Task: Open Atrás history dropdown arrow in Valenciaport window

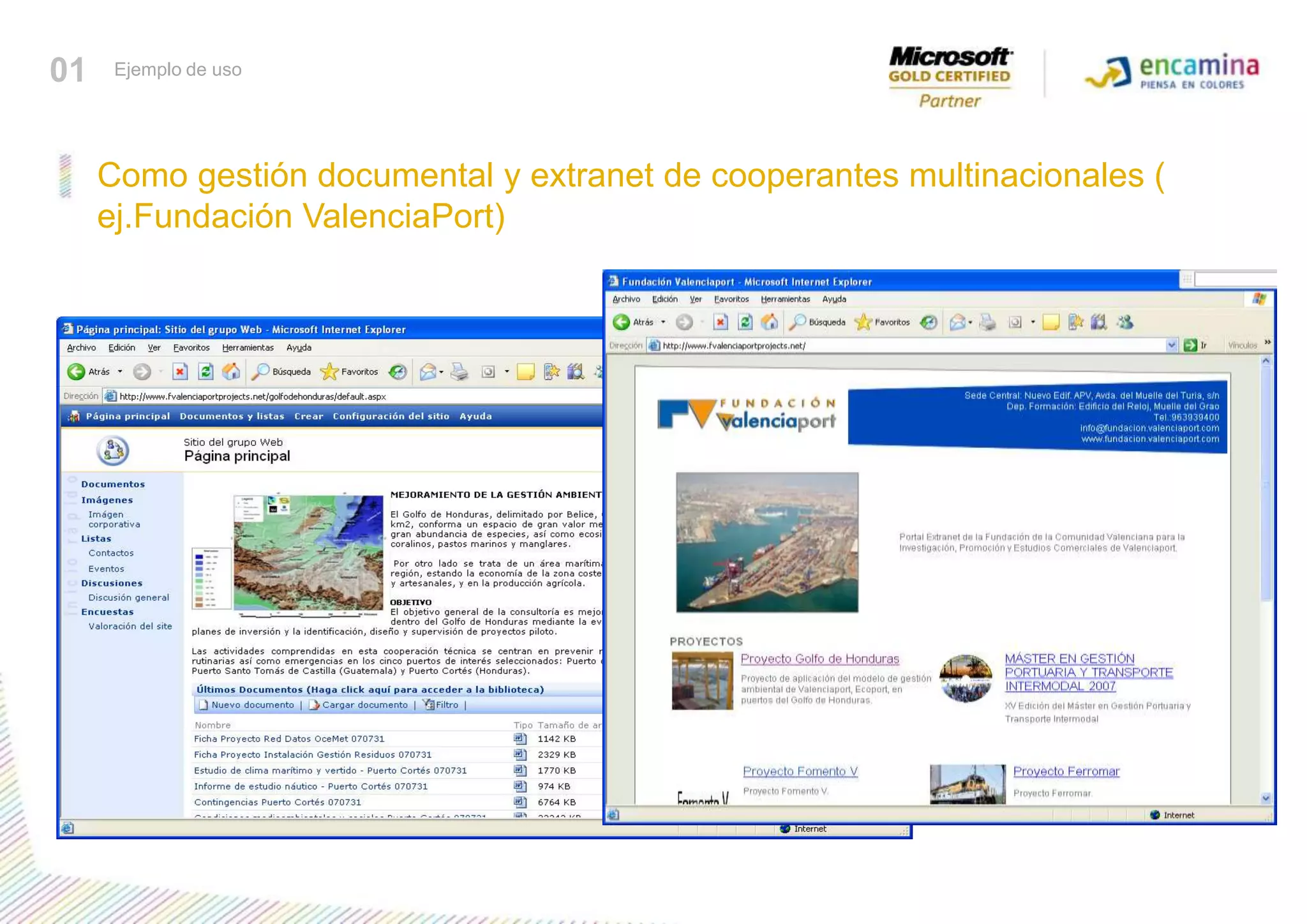Action: [x=664, y=322]
